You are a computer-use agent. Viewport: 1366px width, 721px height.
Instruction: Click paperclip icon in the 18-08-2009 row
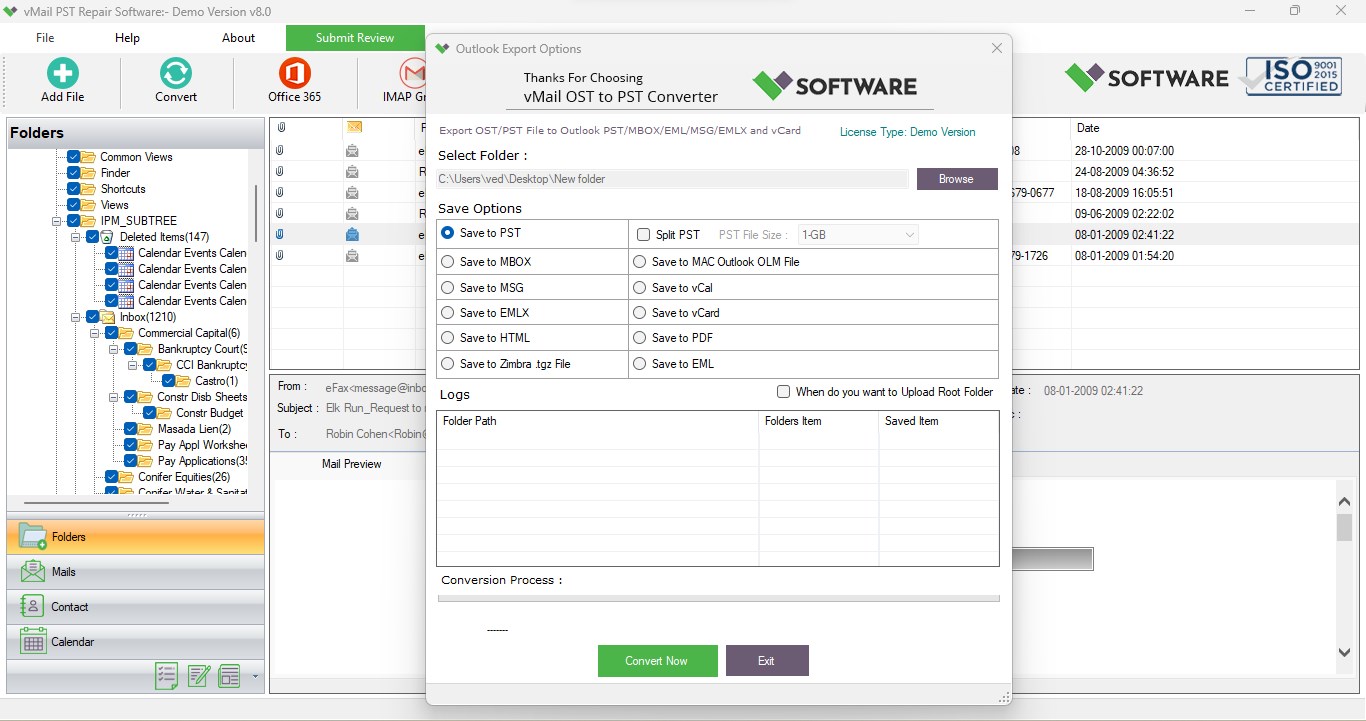[280, 193]
